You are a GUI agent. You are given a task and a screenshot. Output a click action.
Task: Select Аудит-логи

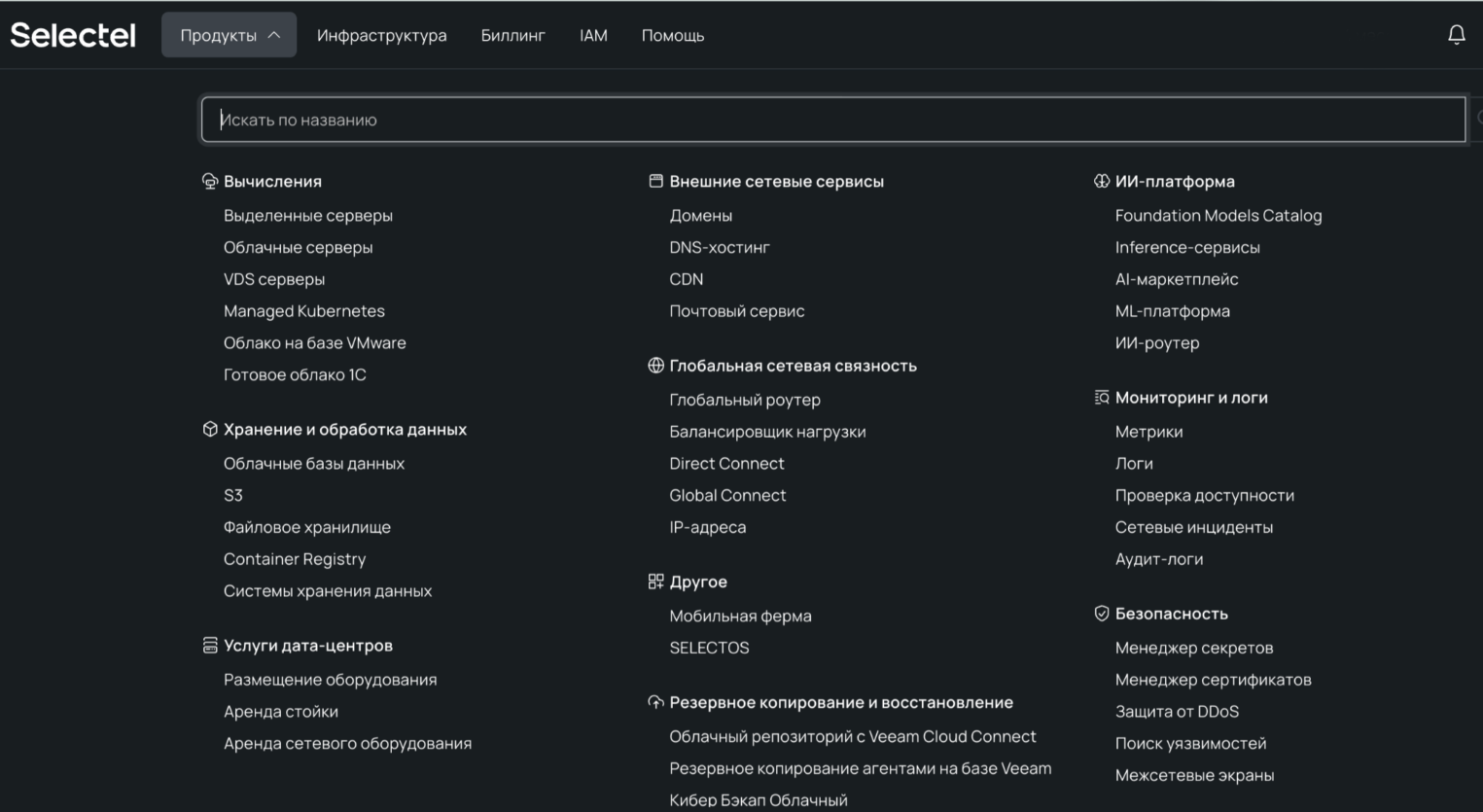pyautogui.click(x=1159, y=559)
